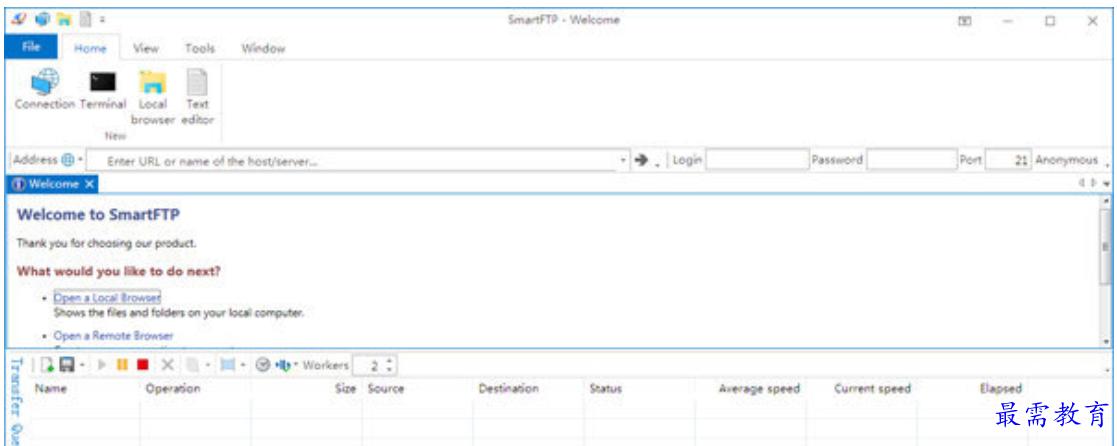This screenshot has height=446, width=1117.
Task: Toggle the Anonymous login option
Action: (x=1066, y=160)
